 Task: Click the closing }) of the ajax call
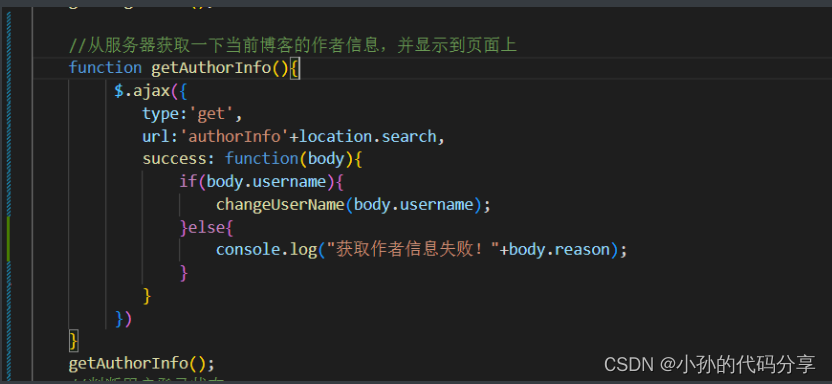[124, 318]
